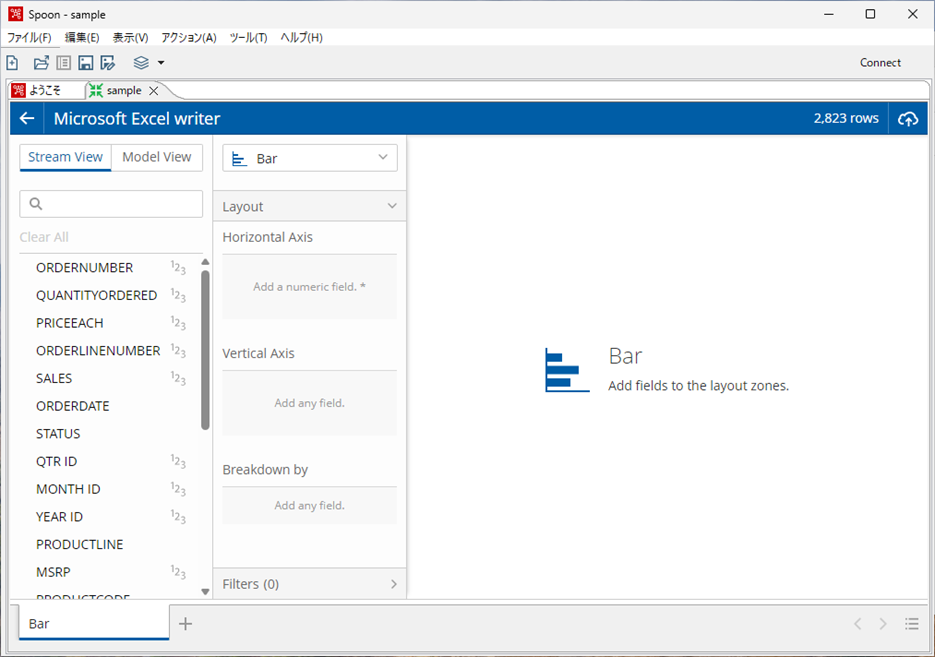Click the Open file toolbar icon

(41, 63)
